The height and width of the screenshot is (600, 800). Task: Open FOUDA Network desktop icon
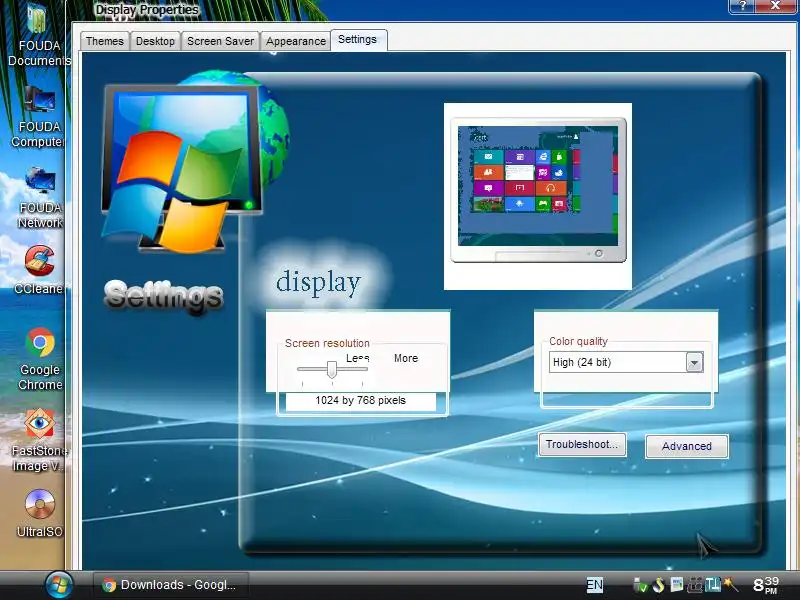click(x=40, y=198)
